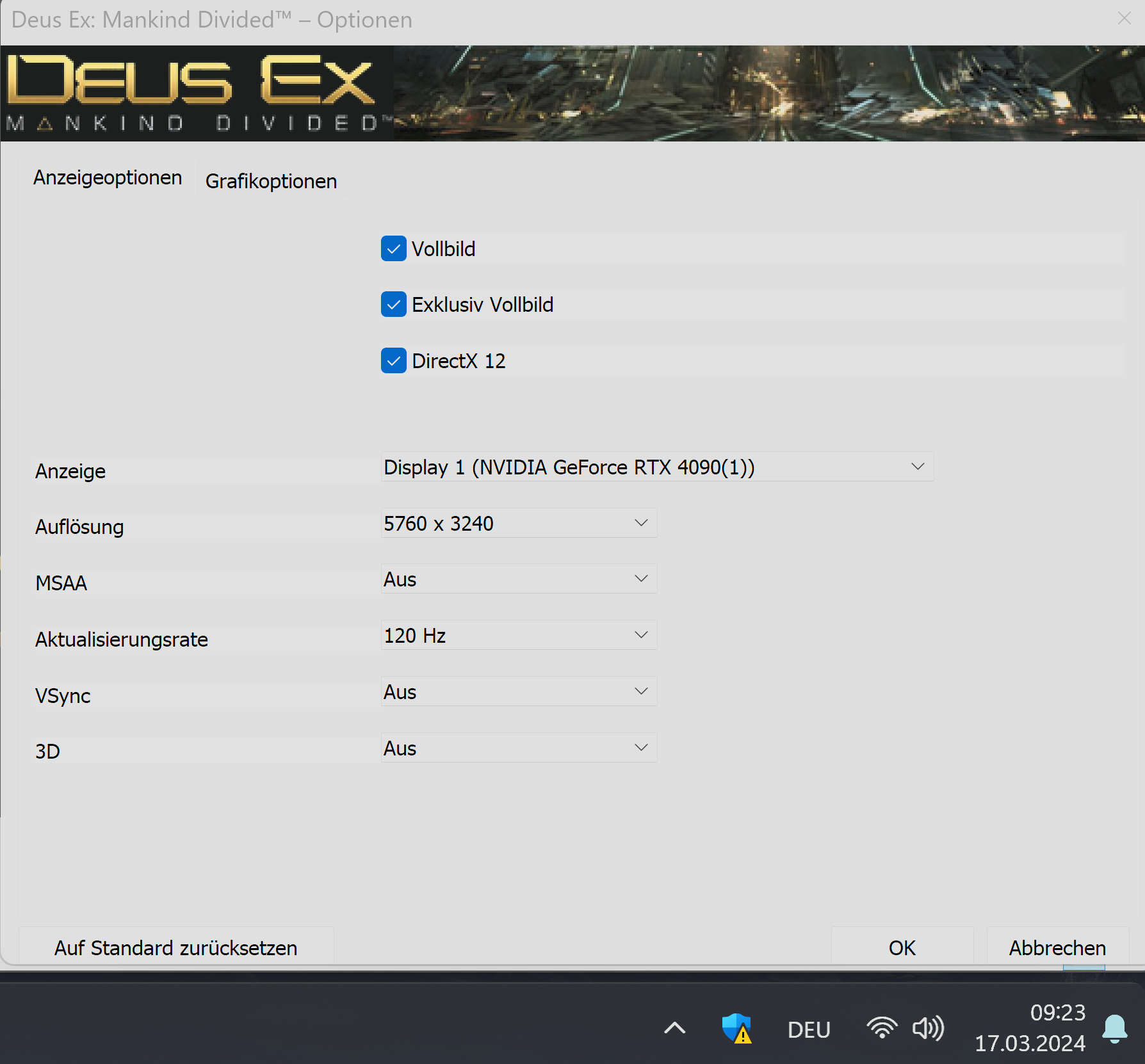Click the speaker volume icon
The height and width of the screenshot is (1064, 1145).
pyautogui.click(x=928, y=1028)
